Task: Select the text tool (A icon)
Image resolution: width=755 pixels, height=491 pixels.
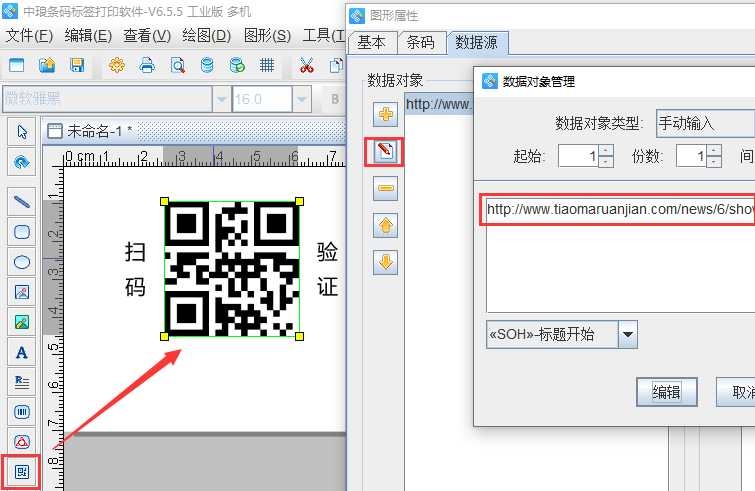Action: tap(21, 352)
